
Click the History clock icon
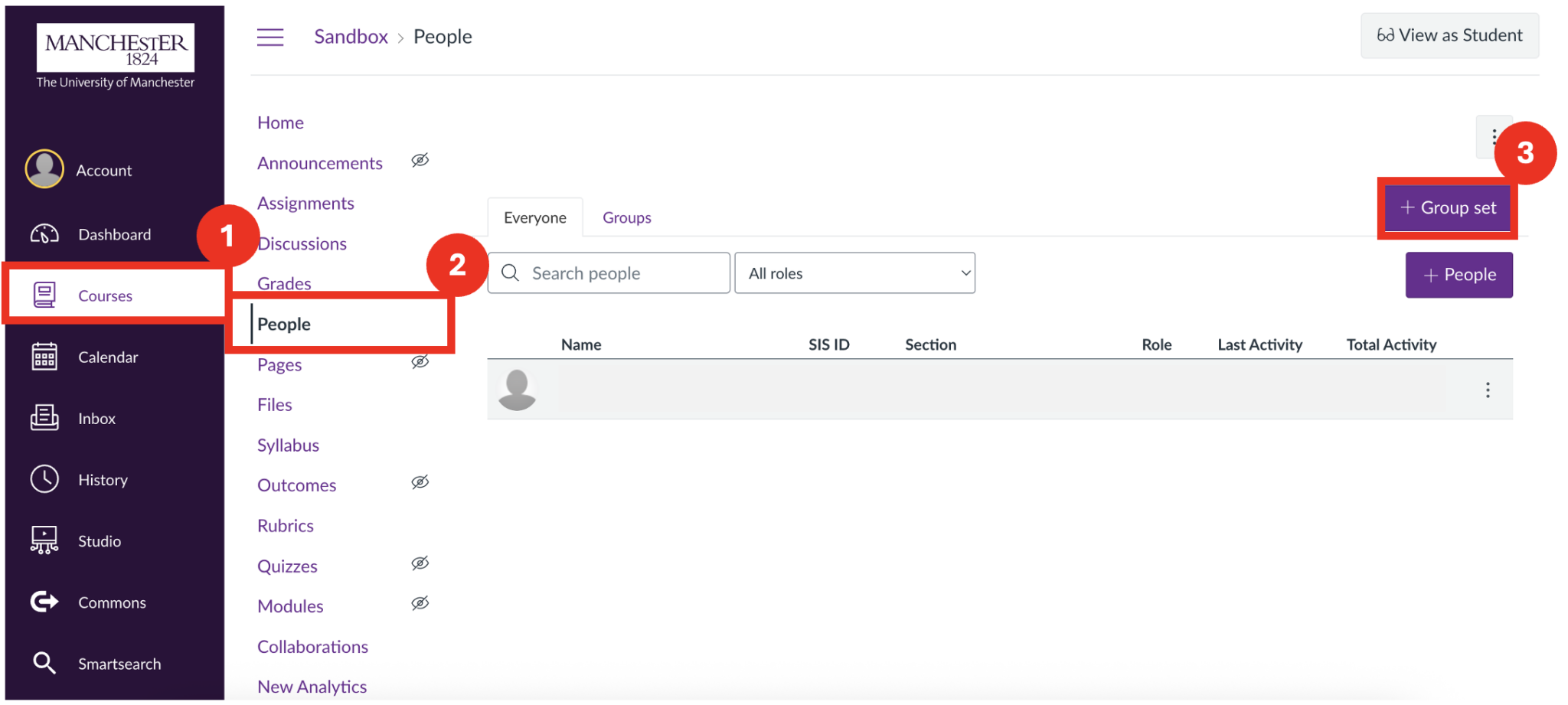click(x=44, y=479)
